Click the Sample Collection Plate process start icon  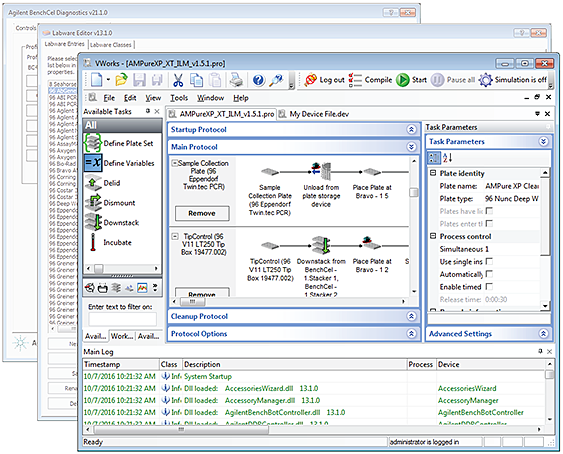pyautogui.click(x=270, y=172)
